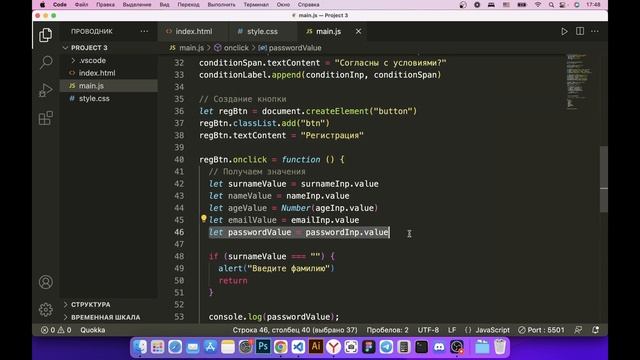Image resolution: width=640 pixels, height=360 pixels.
Task: Open the Manage gear in activity bar
Action: tap(46, 309)
